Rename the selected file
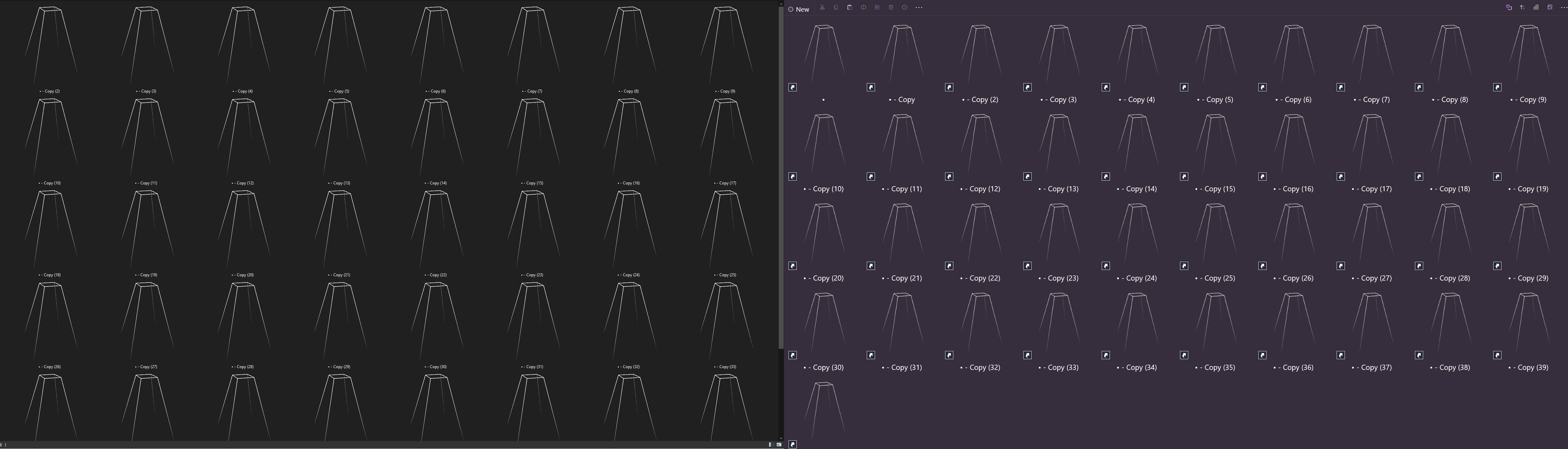Screen dimensions: 1568x449 pyautogui.click(x=863, y=8)
